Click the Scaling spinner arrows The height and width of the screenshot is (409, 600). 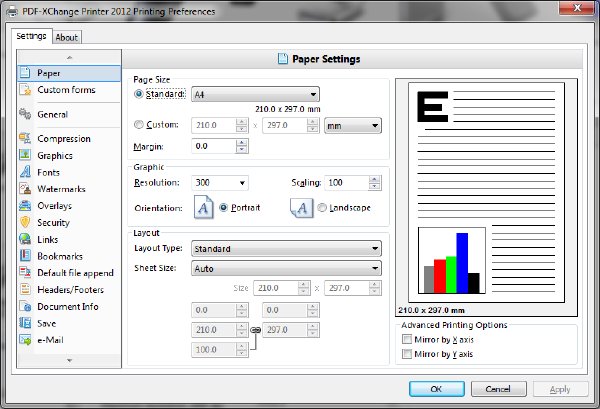click(x=375, y=183)
